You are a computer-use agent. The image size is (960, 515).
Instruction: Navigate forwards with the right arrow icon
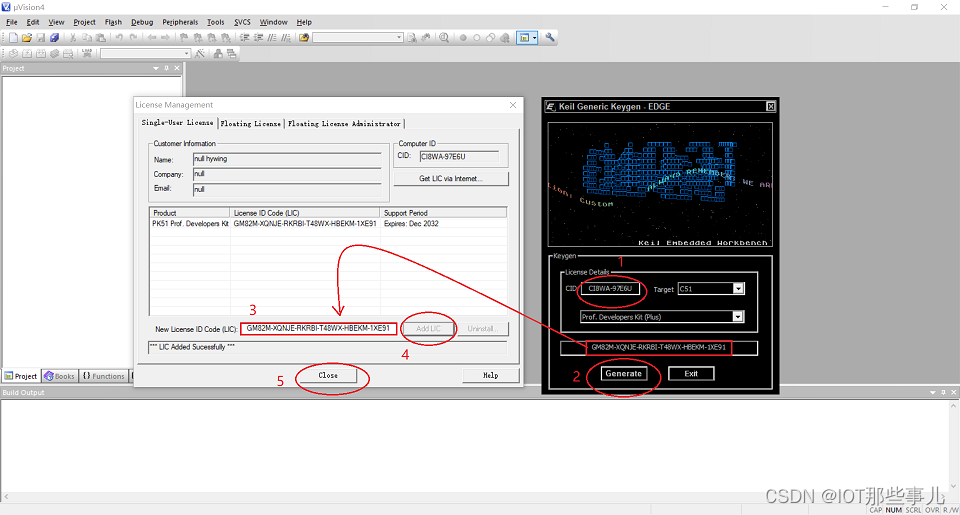pos(165,37)
